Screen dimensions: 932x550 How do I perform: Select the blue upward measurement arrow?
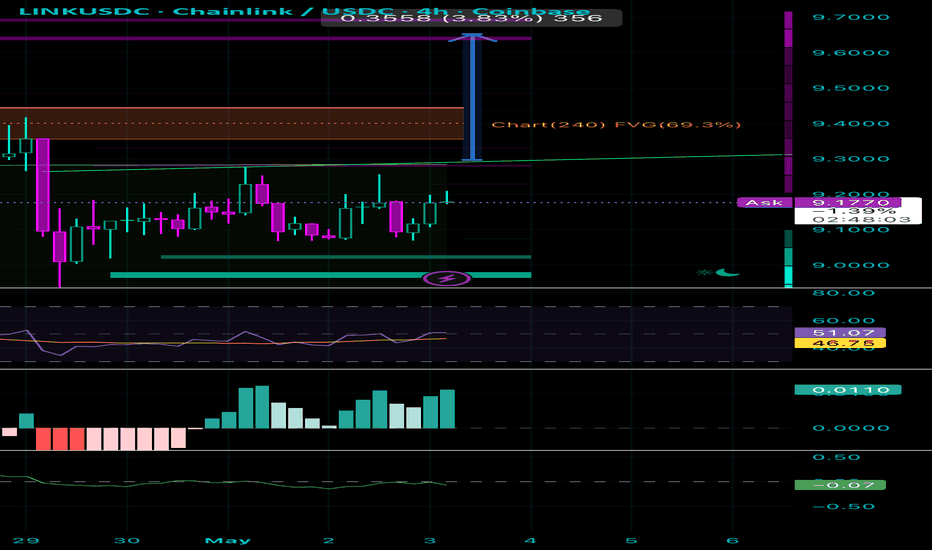pos(473,97)
